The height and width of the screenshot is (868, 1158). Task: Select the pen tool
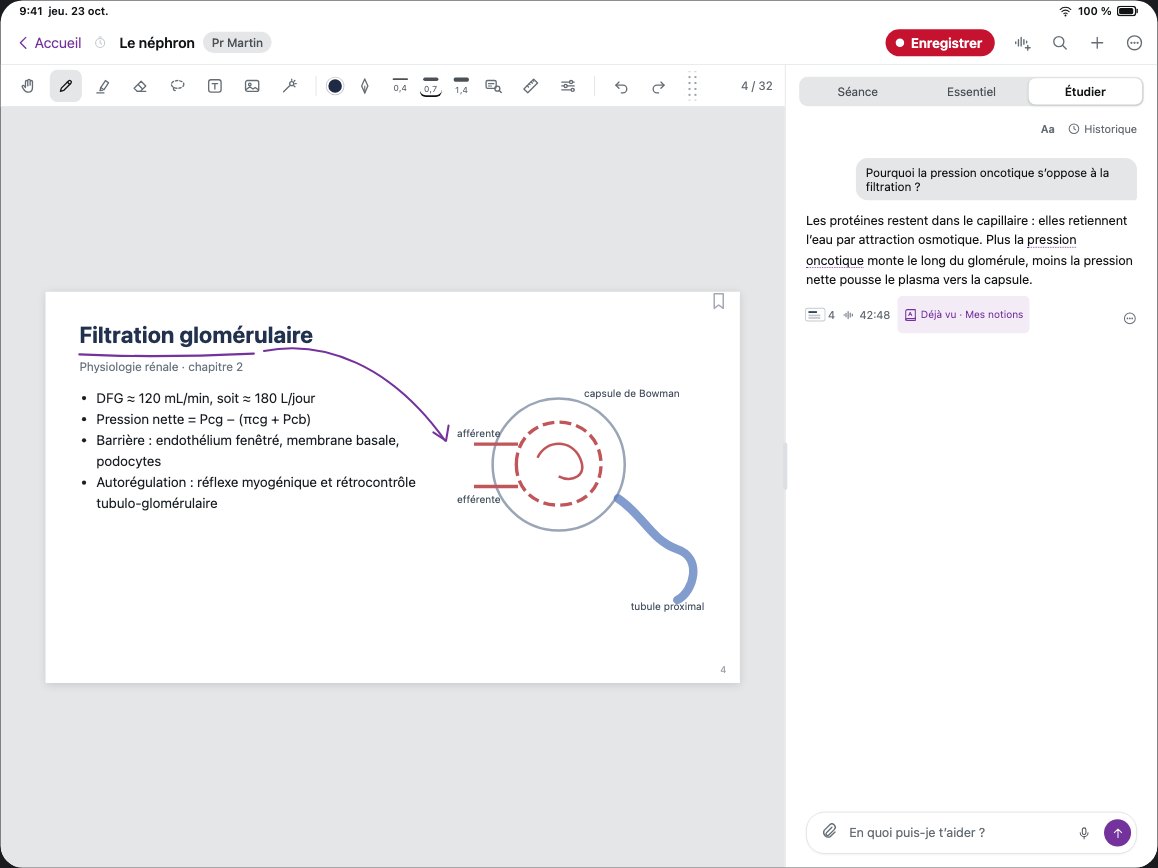66,86
